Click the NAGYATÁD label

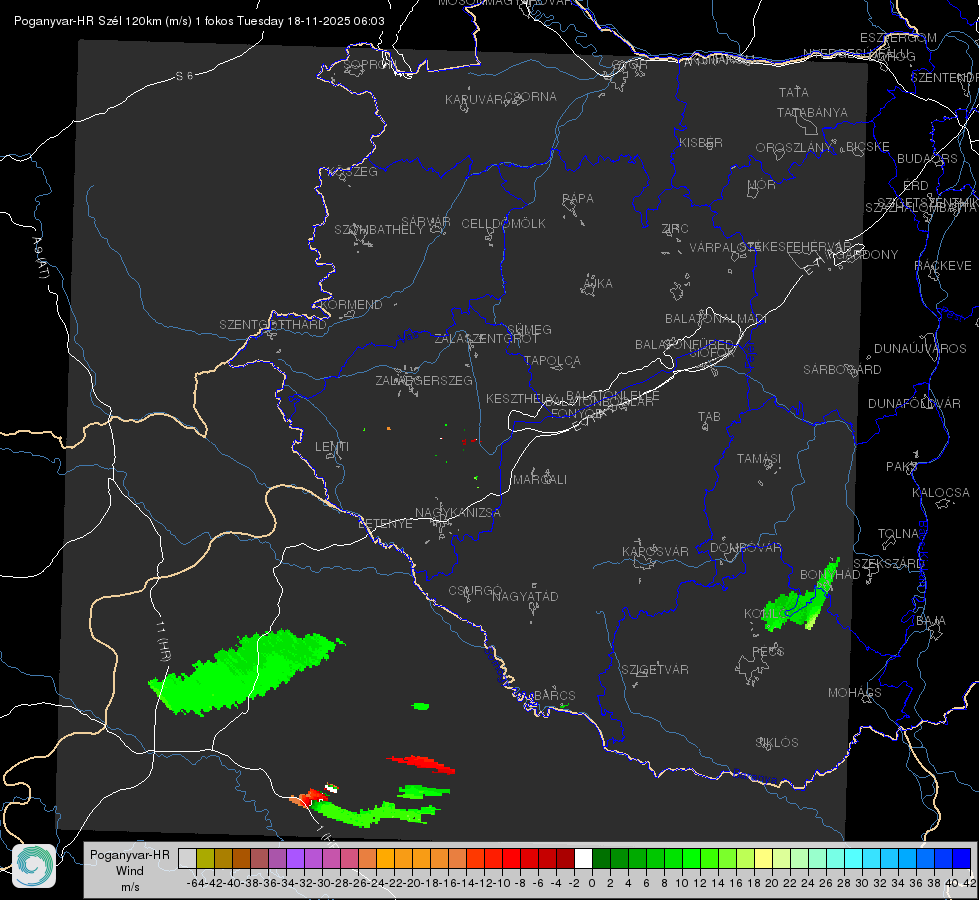pos(525,596)
